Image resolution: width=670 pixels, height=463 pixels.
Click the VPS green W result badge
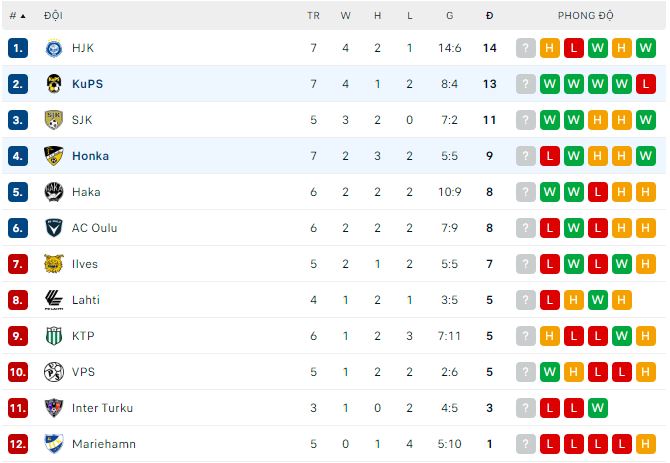[x=550, y=372]
